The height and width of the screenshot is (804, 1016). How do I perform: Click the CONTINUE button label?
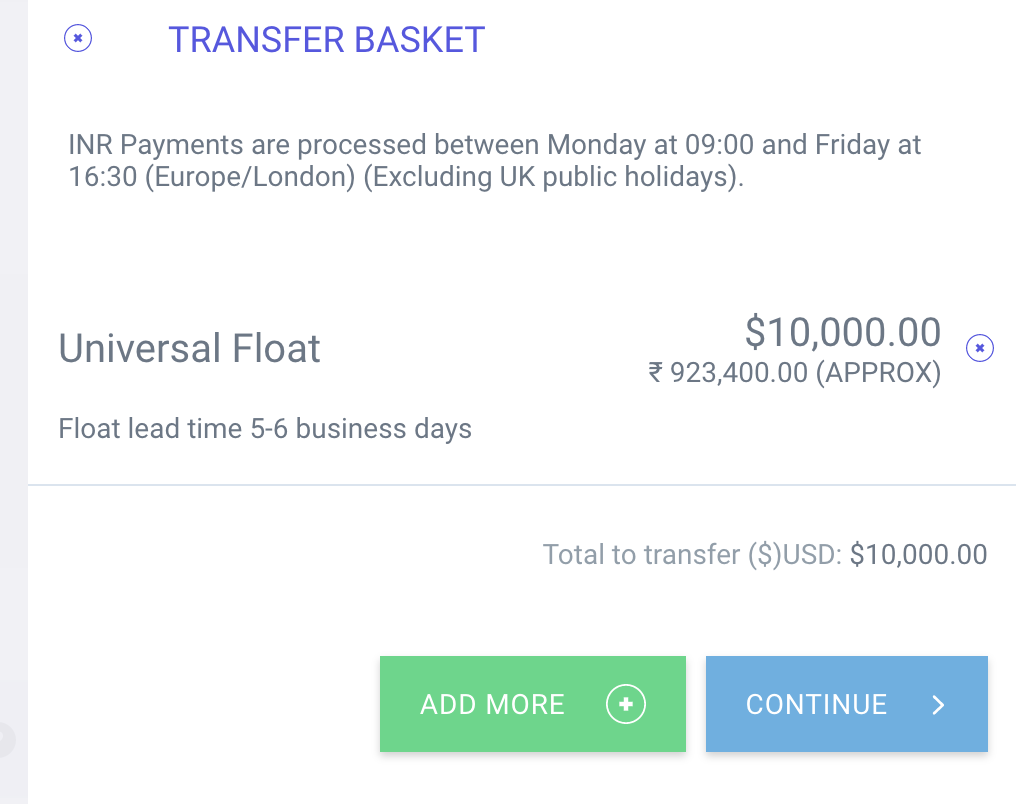816,704
